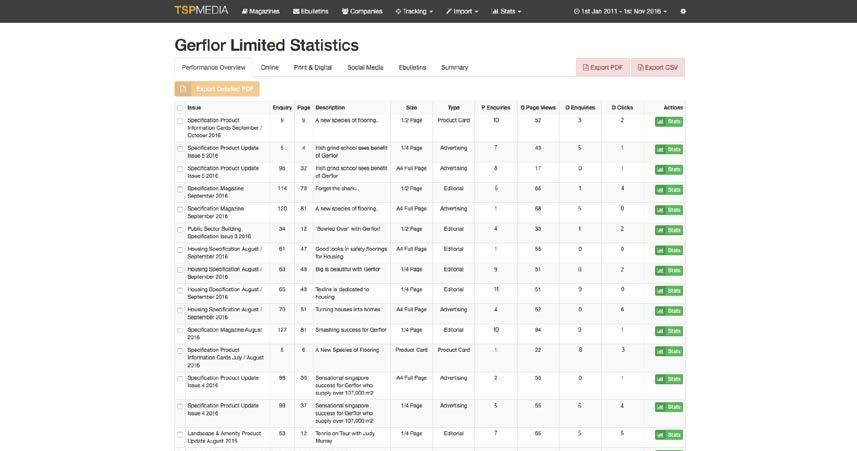Check the Product Information Cards July / August row

(x=180, y=350)
